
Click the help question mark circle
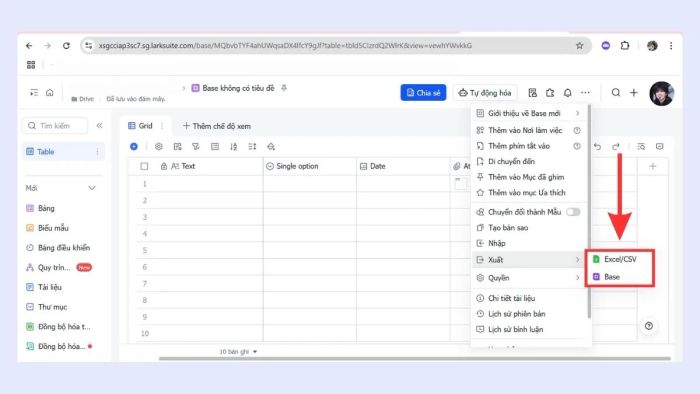649,326
